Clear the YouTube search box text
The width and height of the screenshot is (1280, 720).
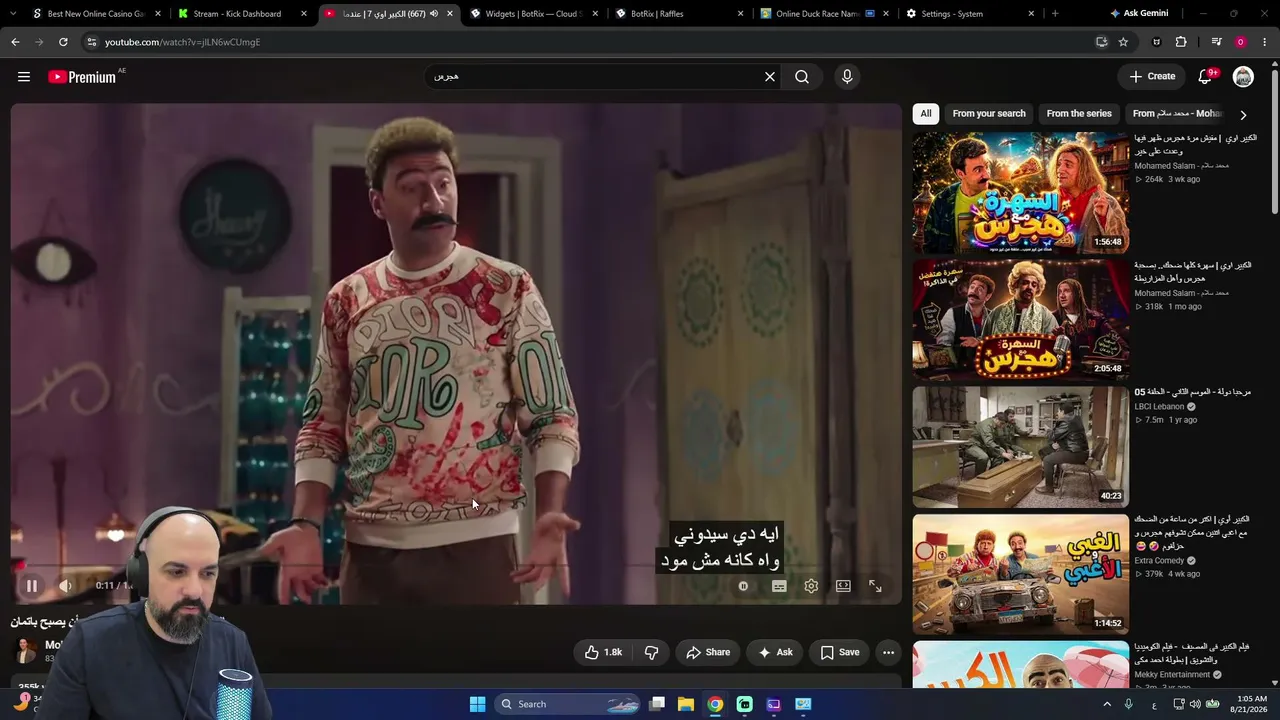770,77
